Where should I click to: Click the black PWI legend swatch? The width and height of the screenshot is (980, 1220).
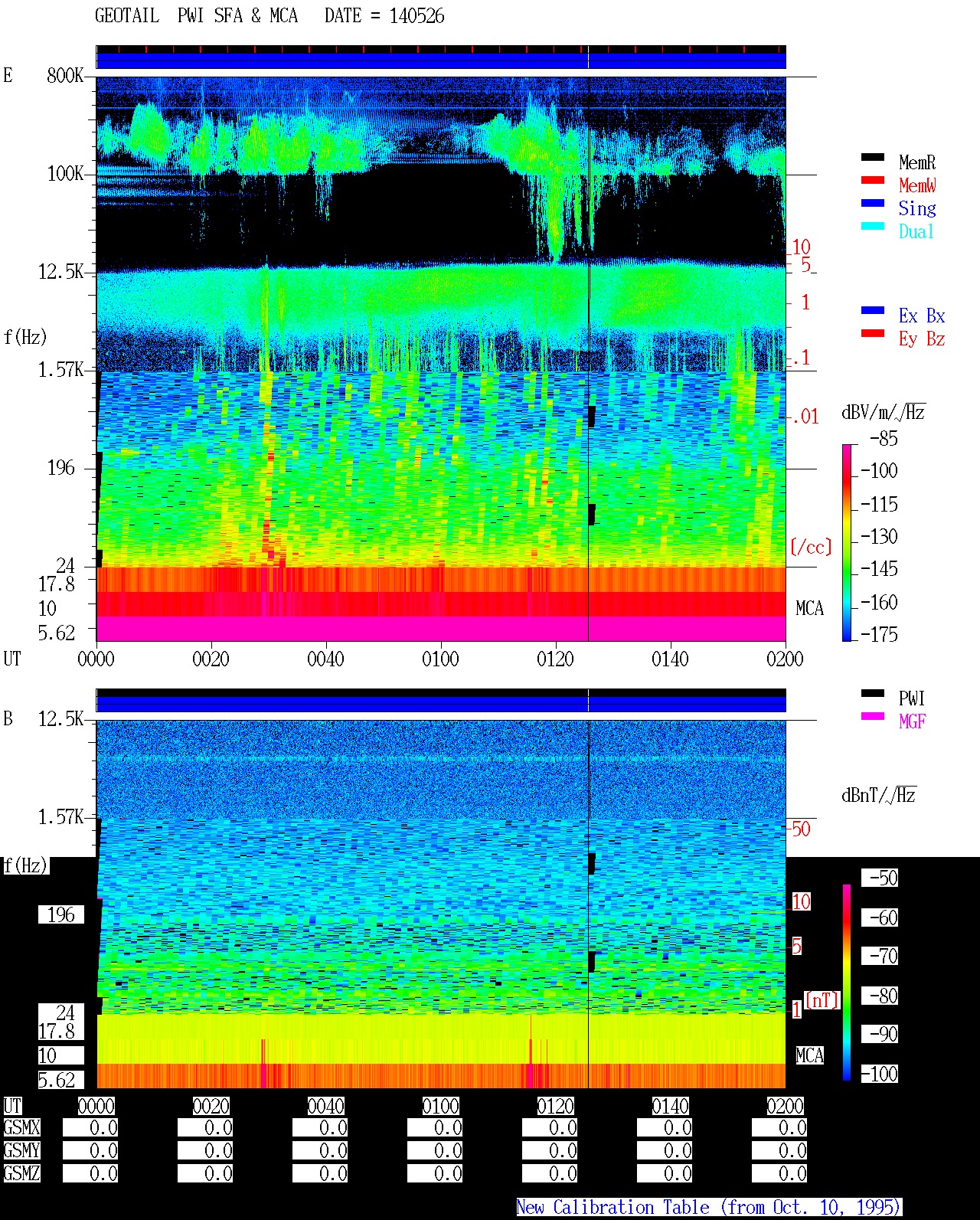[873, 693]
